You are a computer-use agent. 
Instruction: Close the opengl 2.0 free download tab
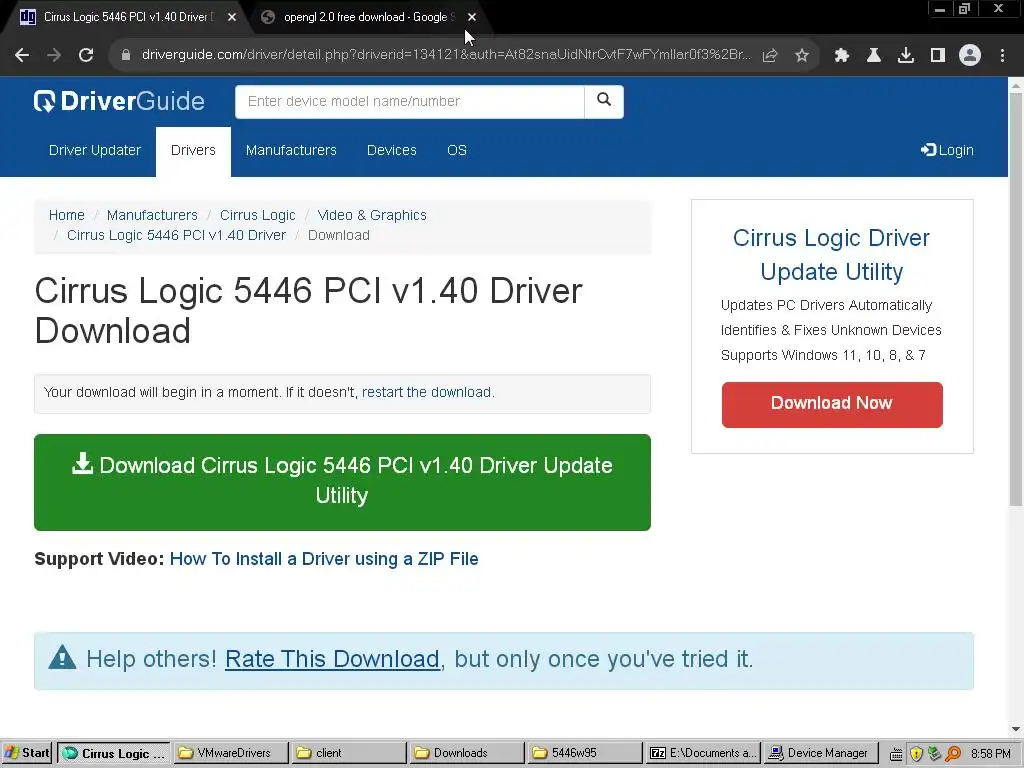tap(472, 18)
